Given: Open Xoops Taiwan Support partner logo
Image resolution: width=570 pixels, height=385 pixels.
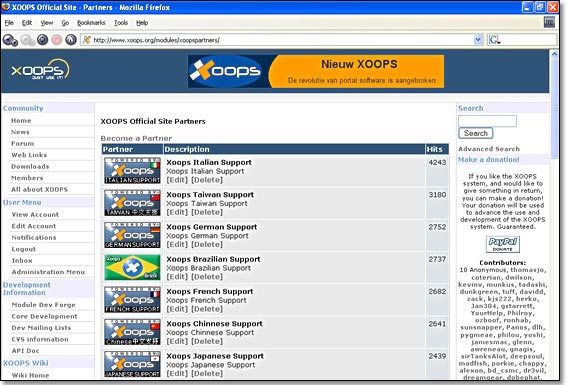Looking at the screenshot, I should [132, 203].
